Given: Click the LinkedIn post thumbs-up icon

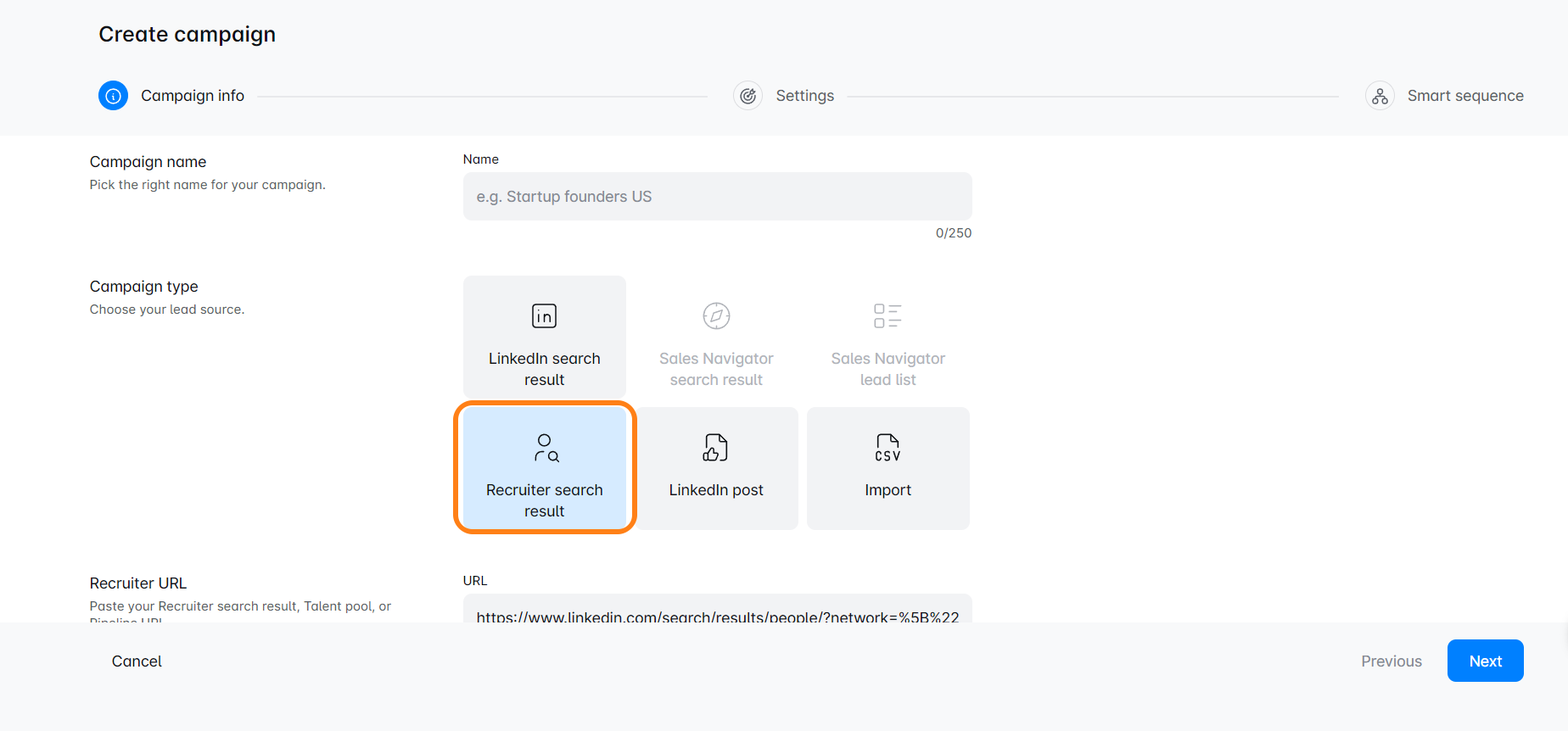Looking at the screenshot, I should (x=715, y=448).
